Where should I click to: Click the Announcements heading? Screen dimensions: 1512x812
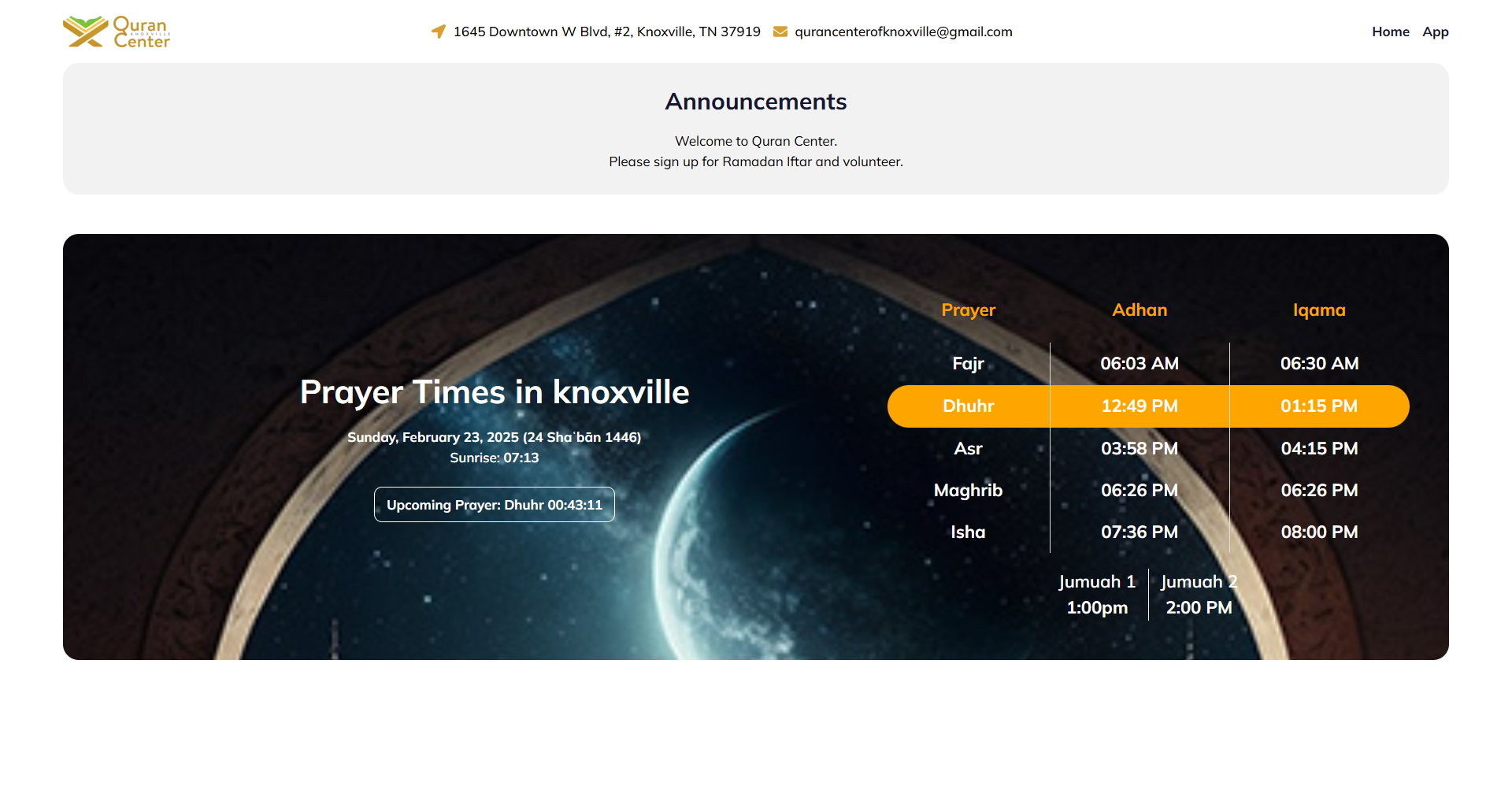point(755,102)
